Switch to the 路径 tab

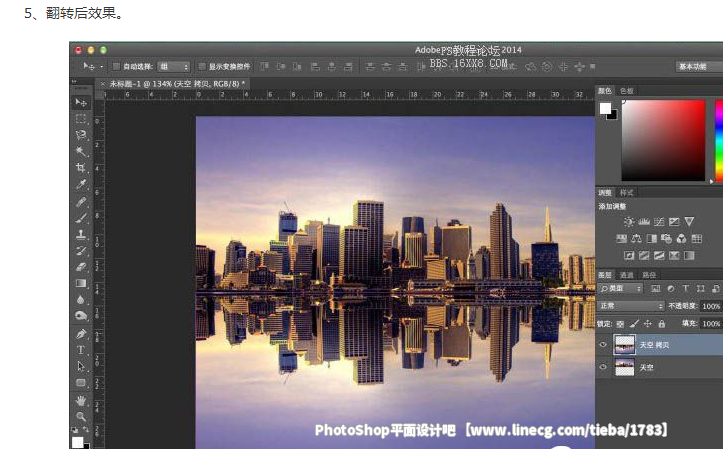pos(649,275)
